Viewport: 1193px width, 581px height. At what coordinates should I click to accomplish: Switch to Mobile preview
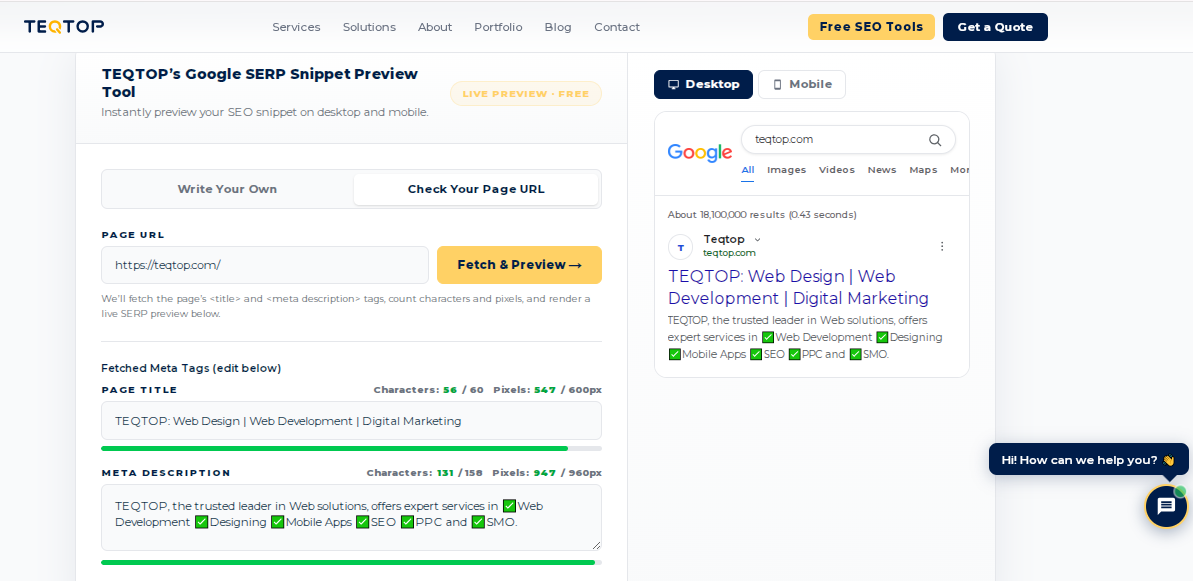pos(802,84)
